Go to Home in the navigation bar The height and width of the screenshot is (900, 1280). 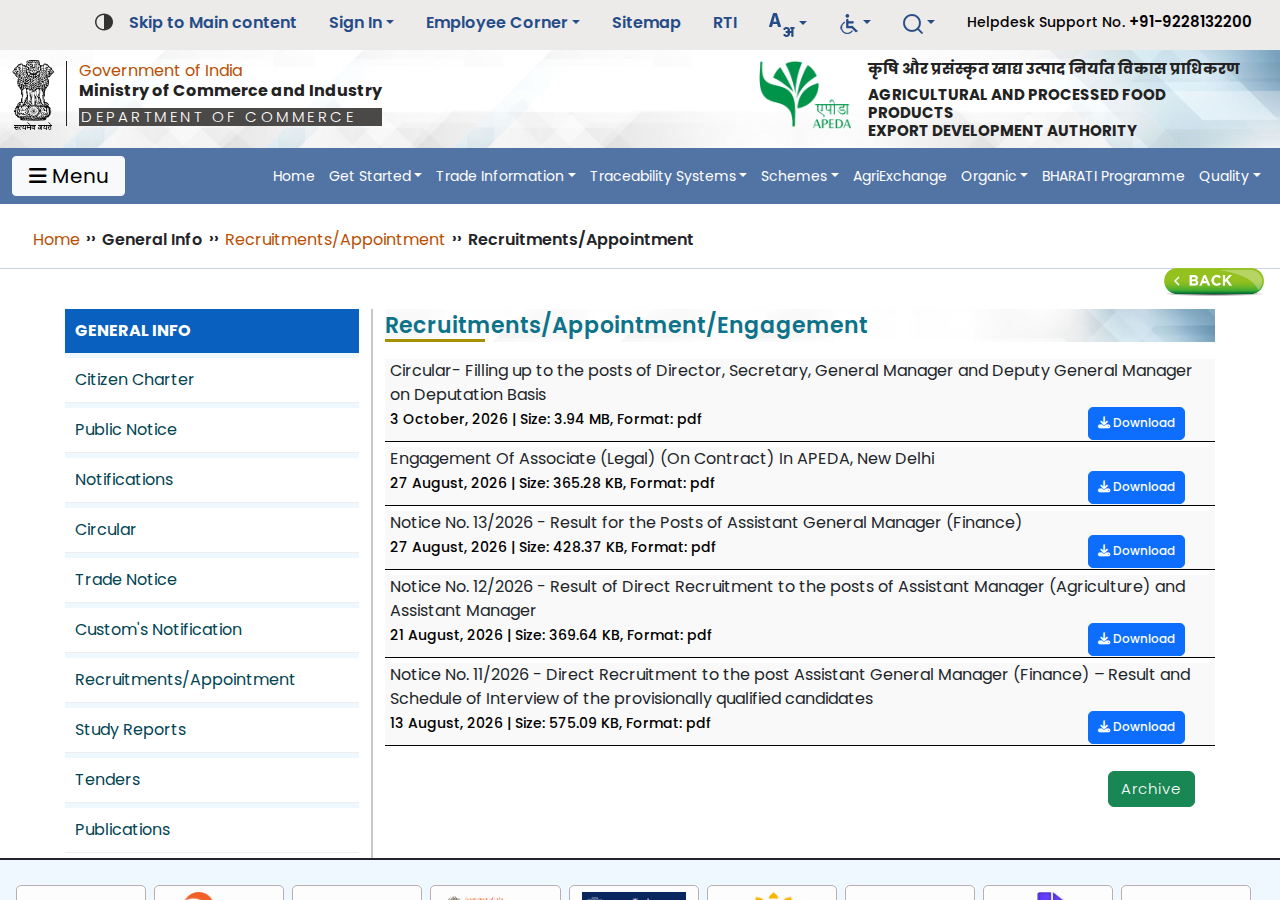(294, 176)
